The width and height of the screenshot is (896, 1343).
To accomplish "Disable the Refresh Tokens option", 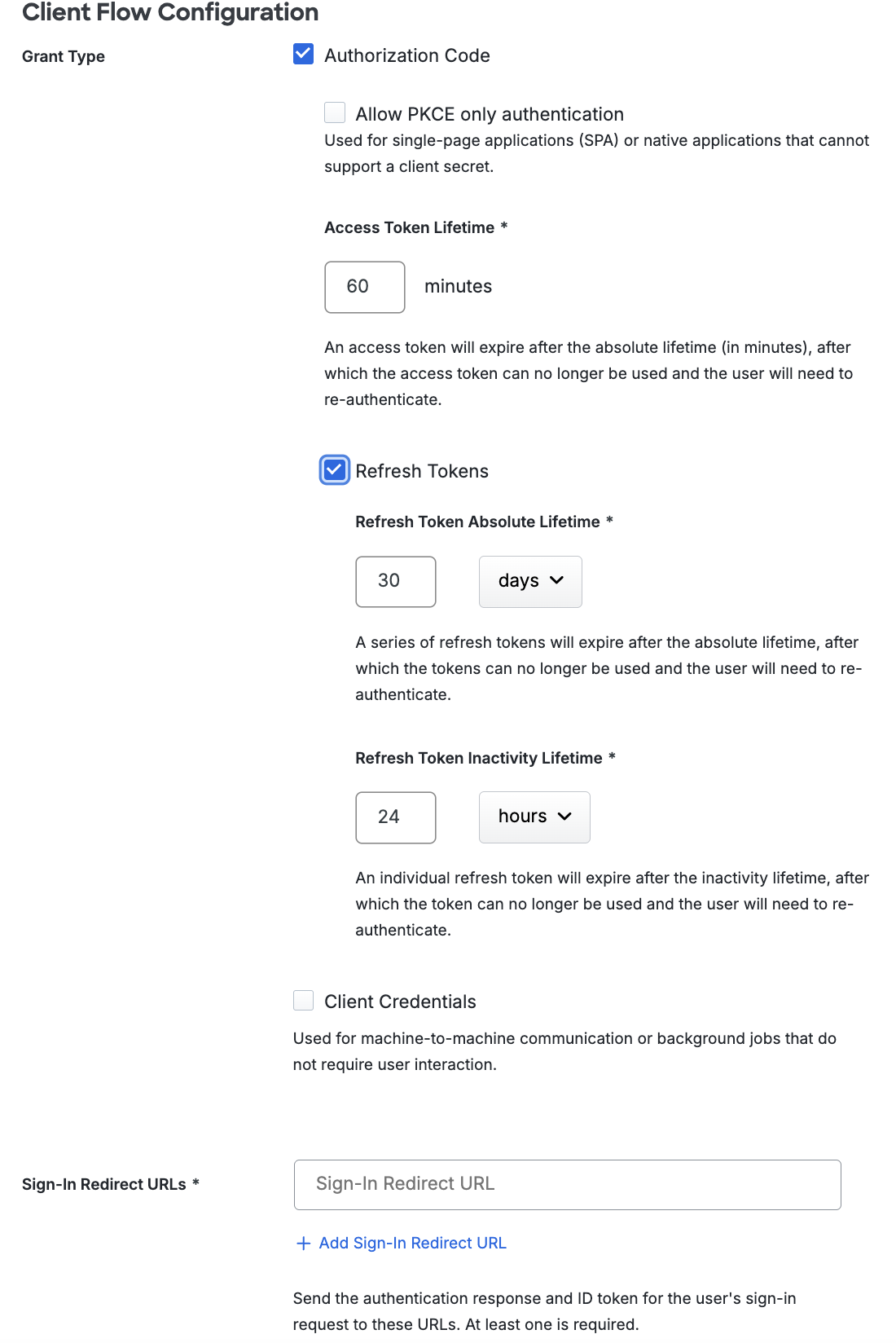I will click(x=334, y=470).
